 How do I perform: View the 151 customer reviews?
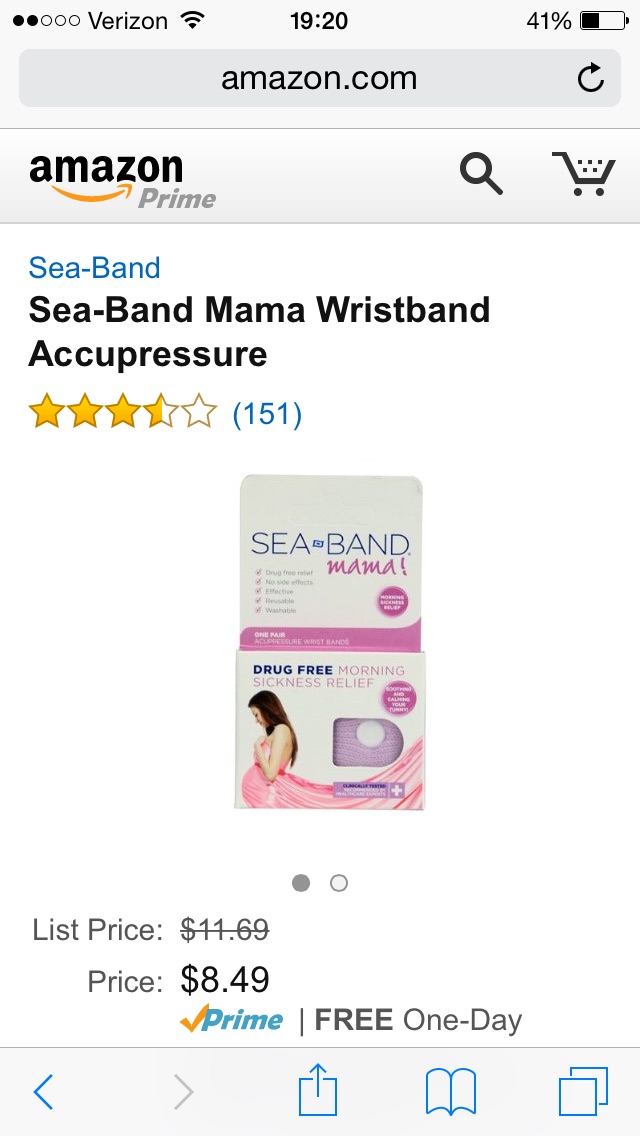pyautogui.click(x=267, y=414)
